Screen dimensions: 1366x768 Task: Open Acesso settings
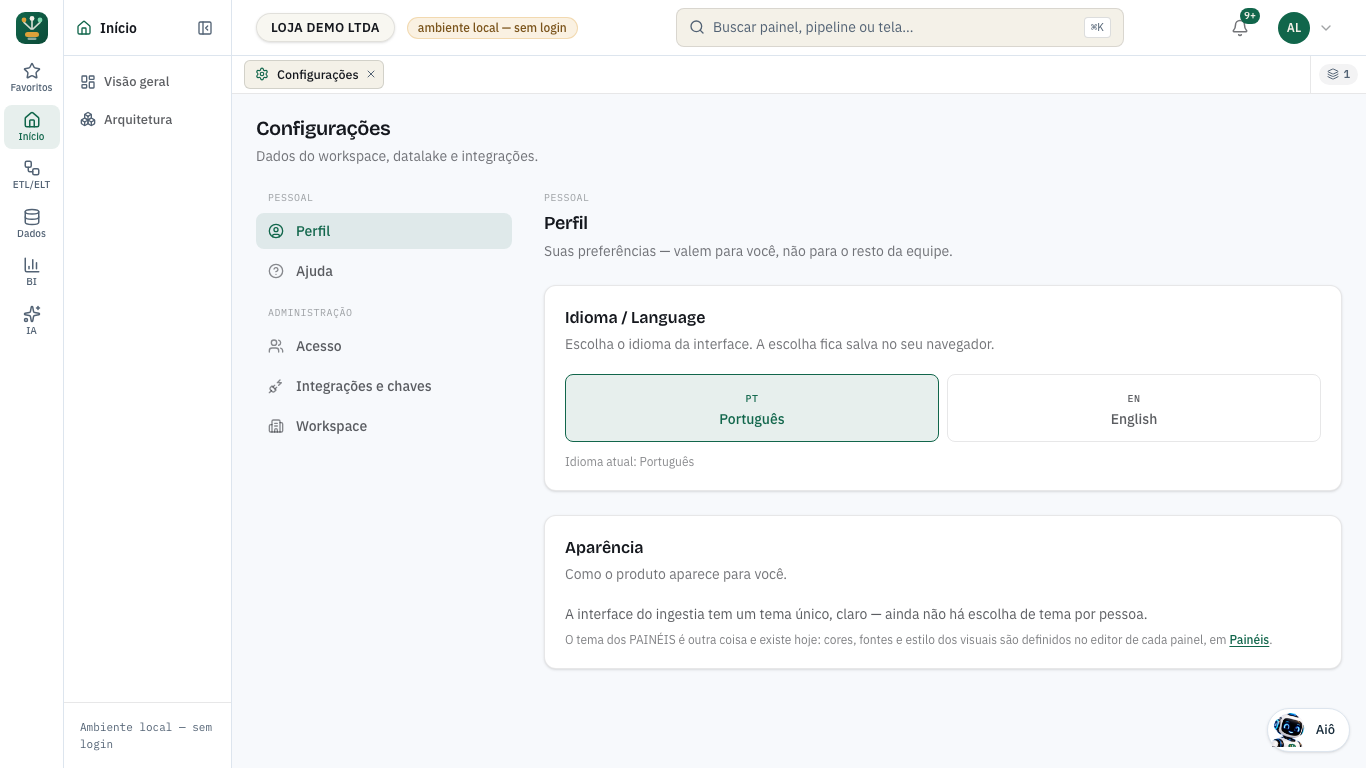pos(384,346)
